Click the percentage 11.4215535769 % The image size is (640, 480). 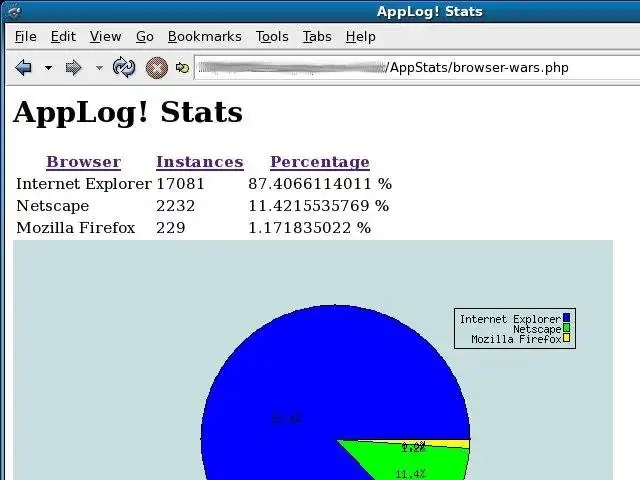(318, 206)
